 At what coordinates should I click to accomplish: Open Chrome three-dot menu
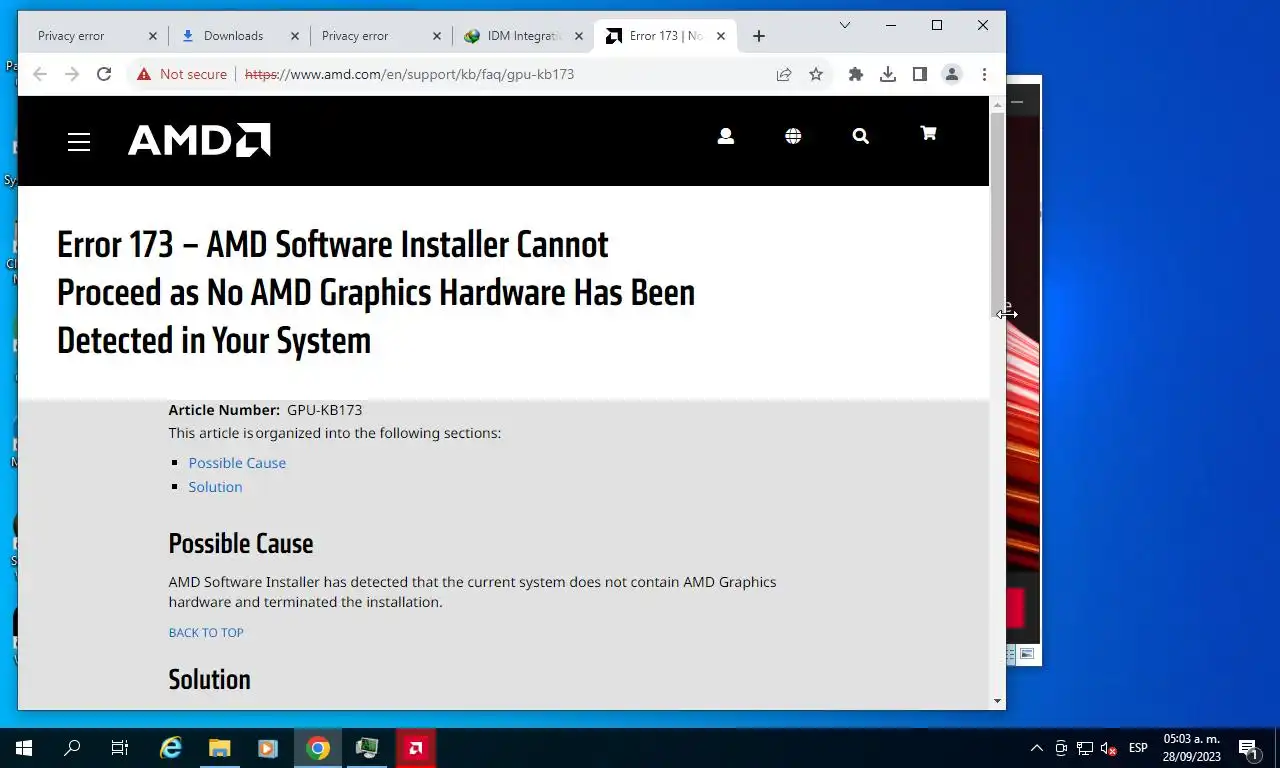tap(984, 74)
